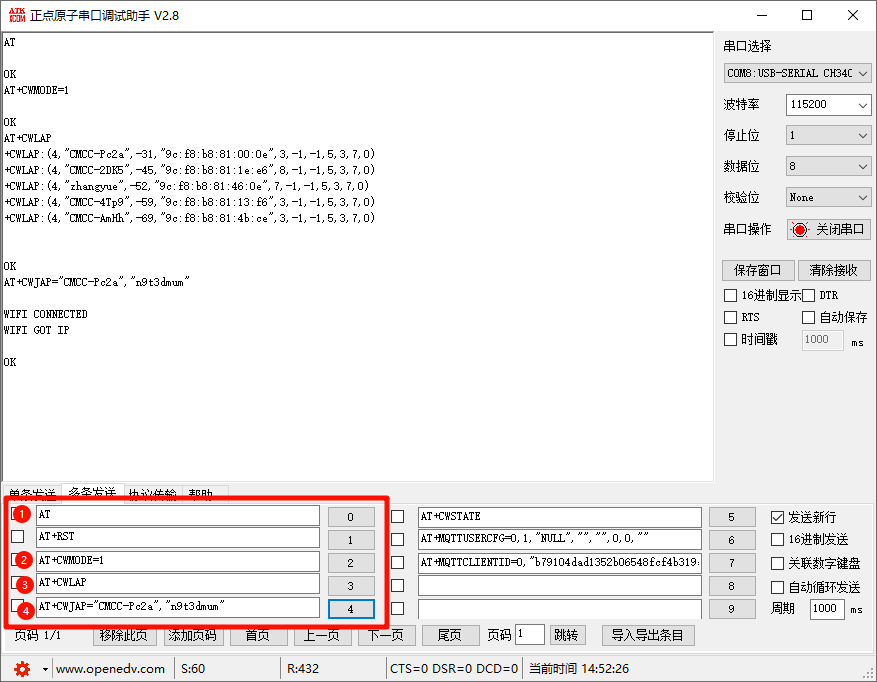Screen dimensions: 877x682
Task: Enable the RTS checkbox
Action: point(728,316)
